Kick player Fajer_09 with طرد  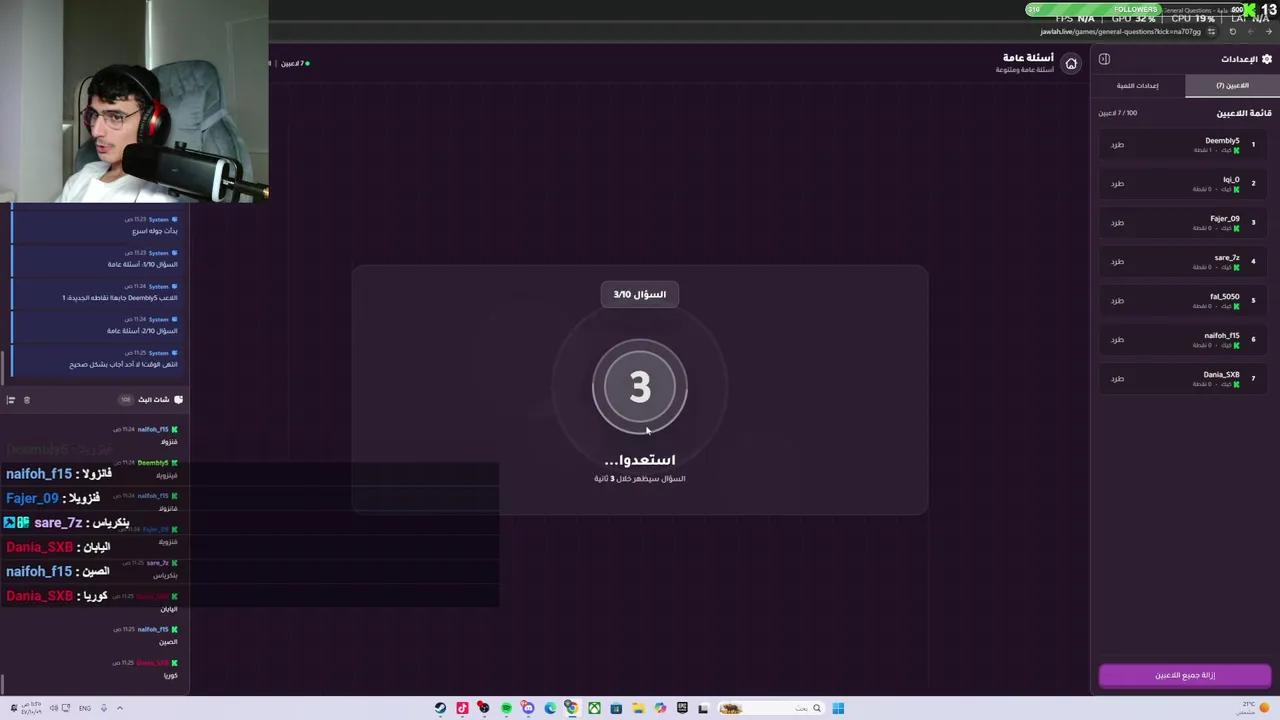click(1117, 223)
